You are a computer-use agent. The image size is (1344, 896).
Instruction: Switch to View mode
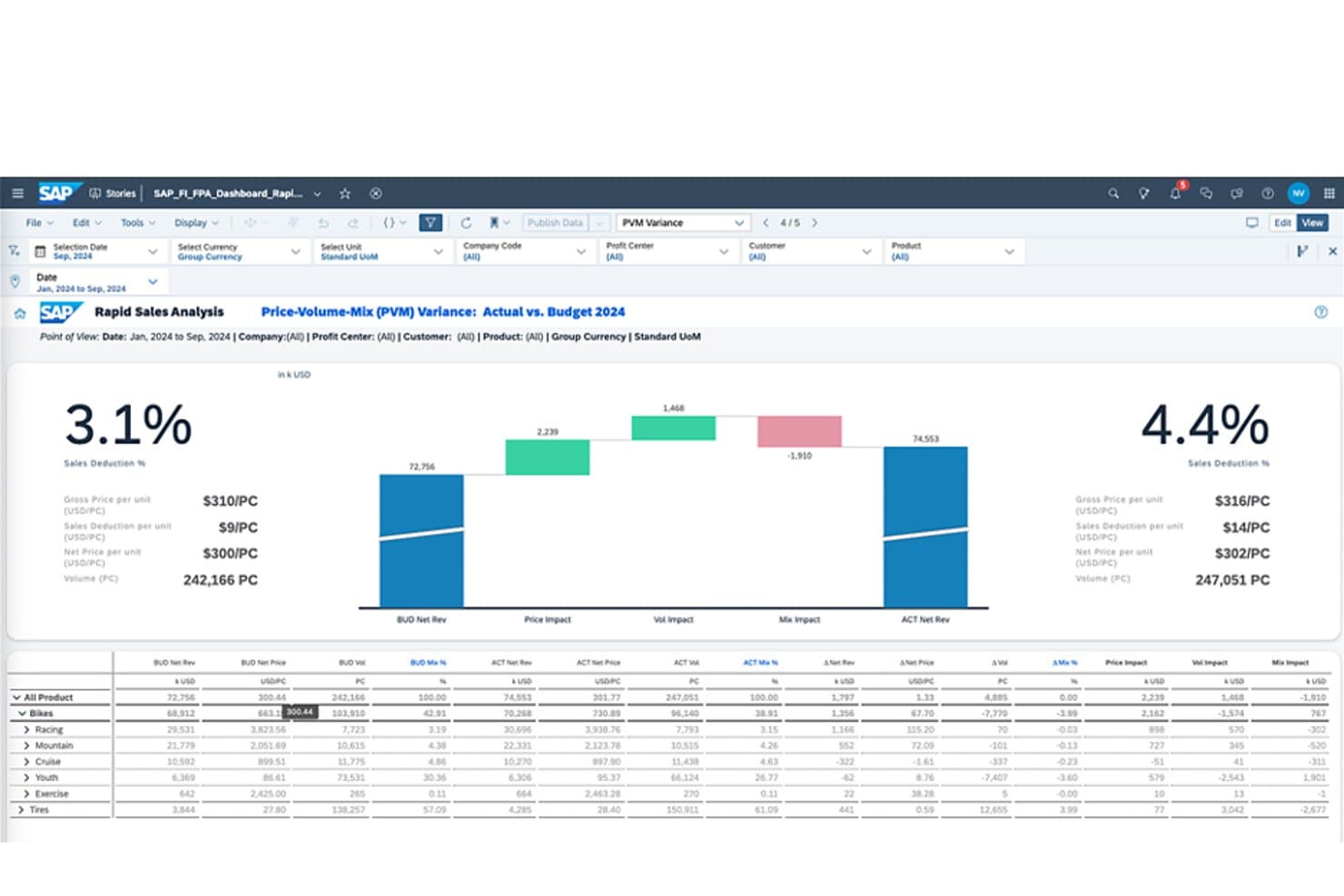click(1313, 222)
